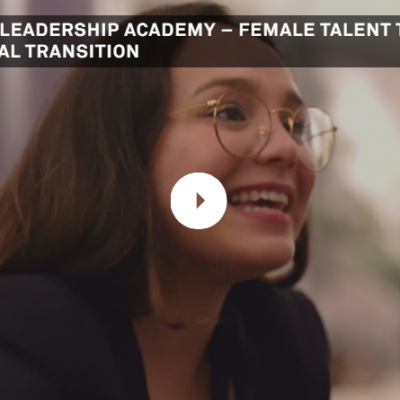Click the dark title banner overlay

pyautogui.click(x=200, y=41)
